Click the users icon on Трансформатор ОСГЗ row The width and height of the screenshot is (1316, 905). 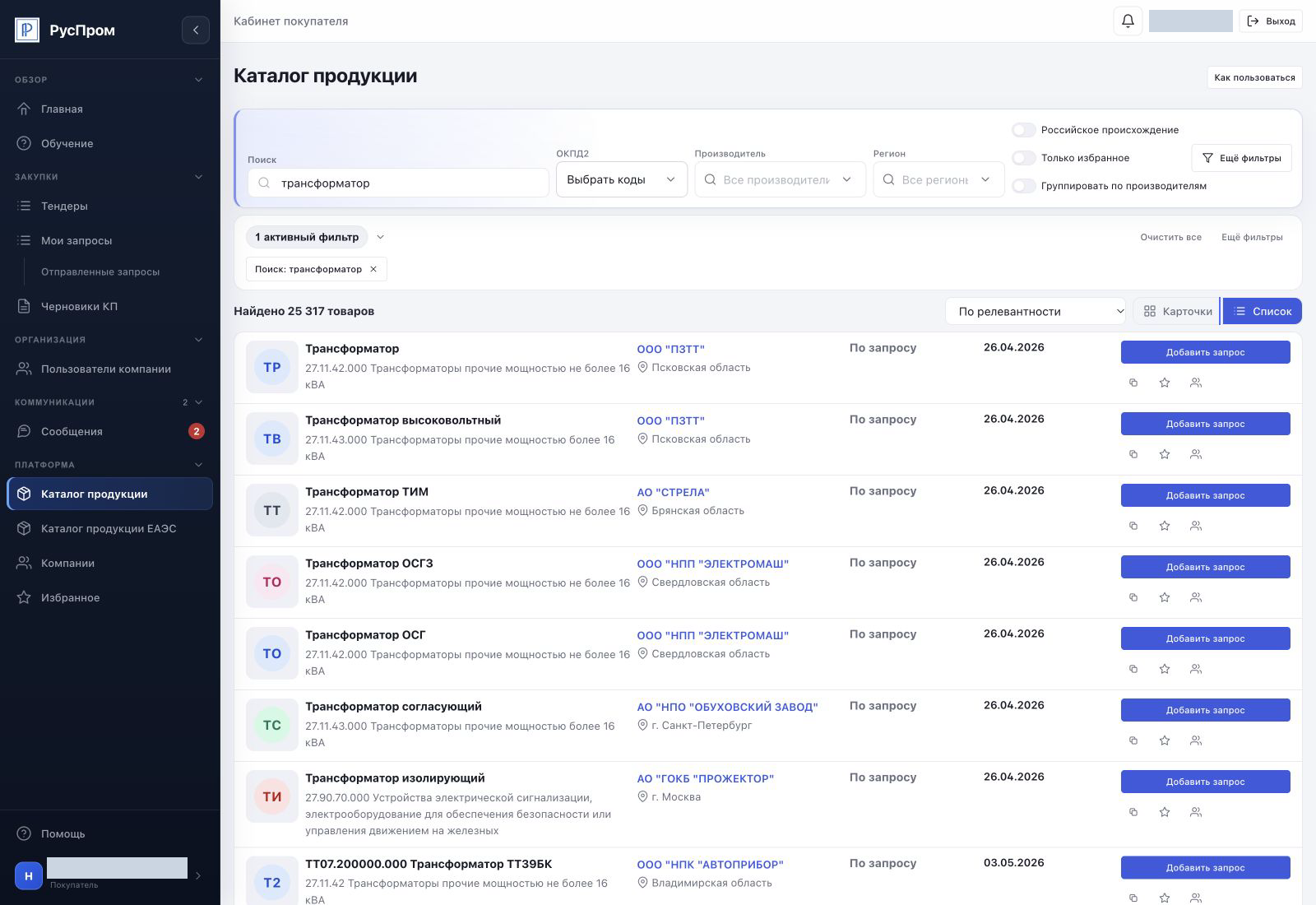[1196, 597]
